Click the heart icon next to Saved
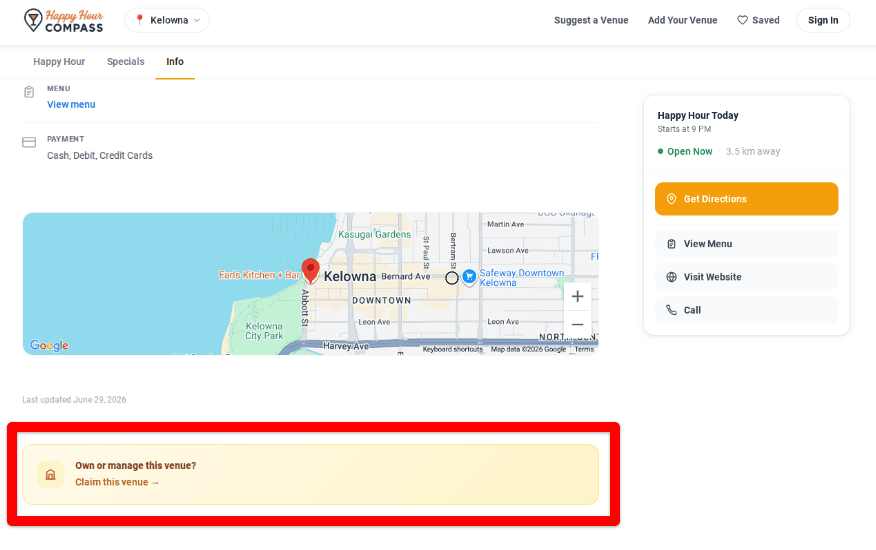 (742, 20)
